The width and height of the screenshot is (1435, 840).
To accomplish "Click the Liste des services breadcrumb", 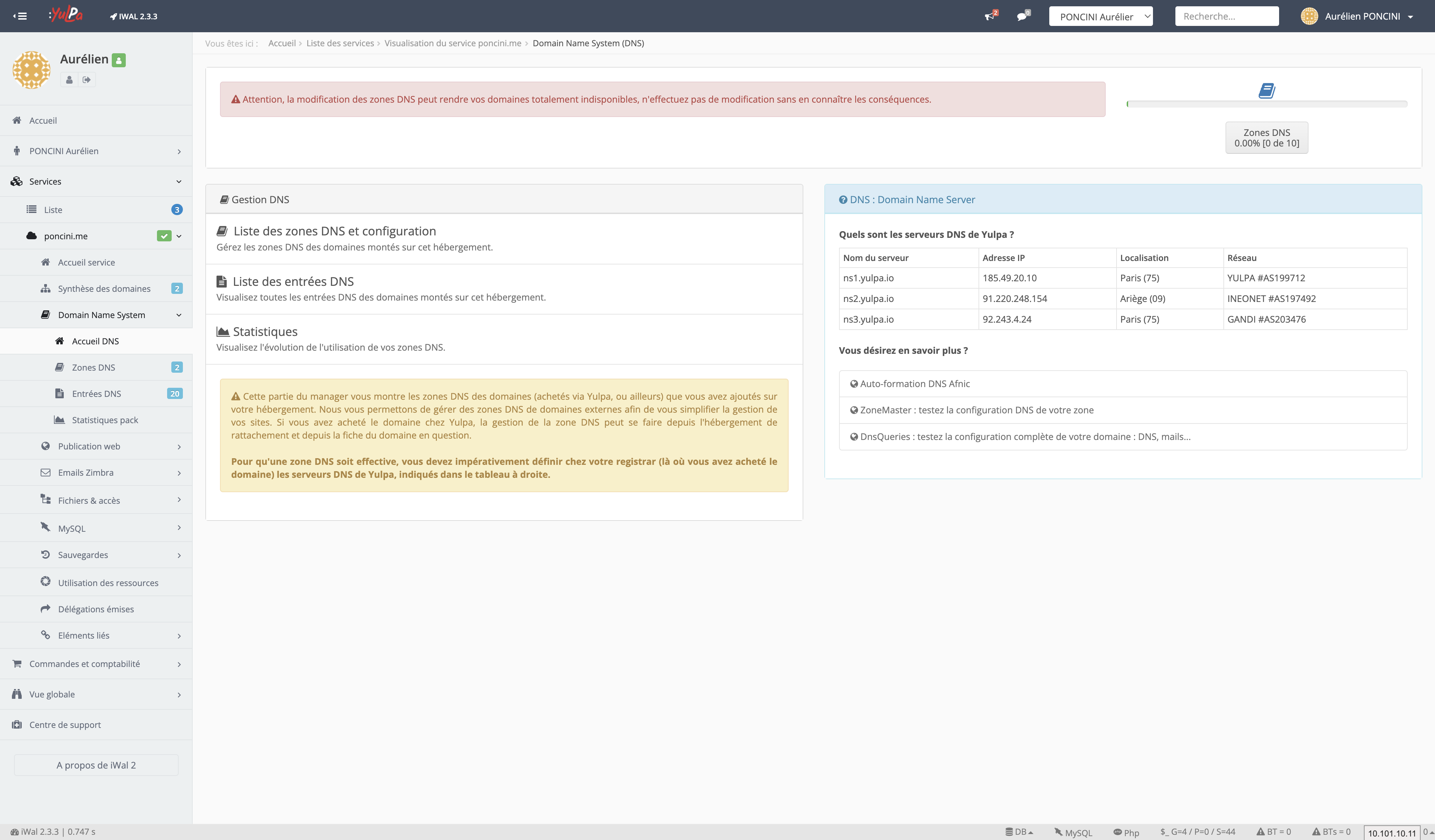I will point(340,43).
